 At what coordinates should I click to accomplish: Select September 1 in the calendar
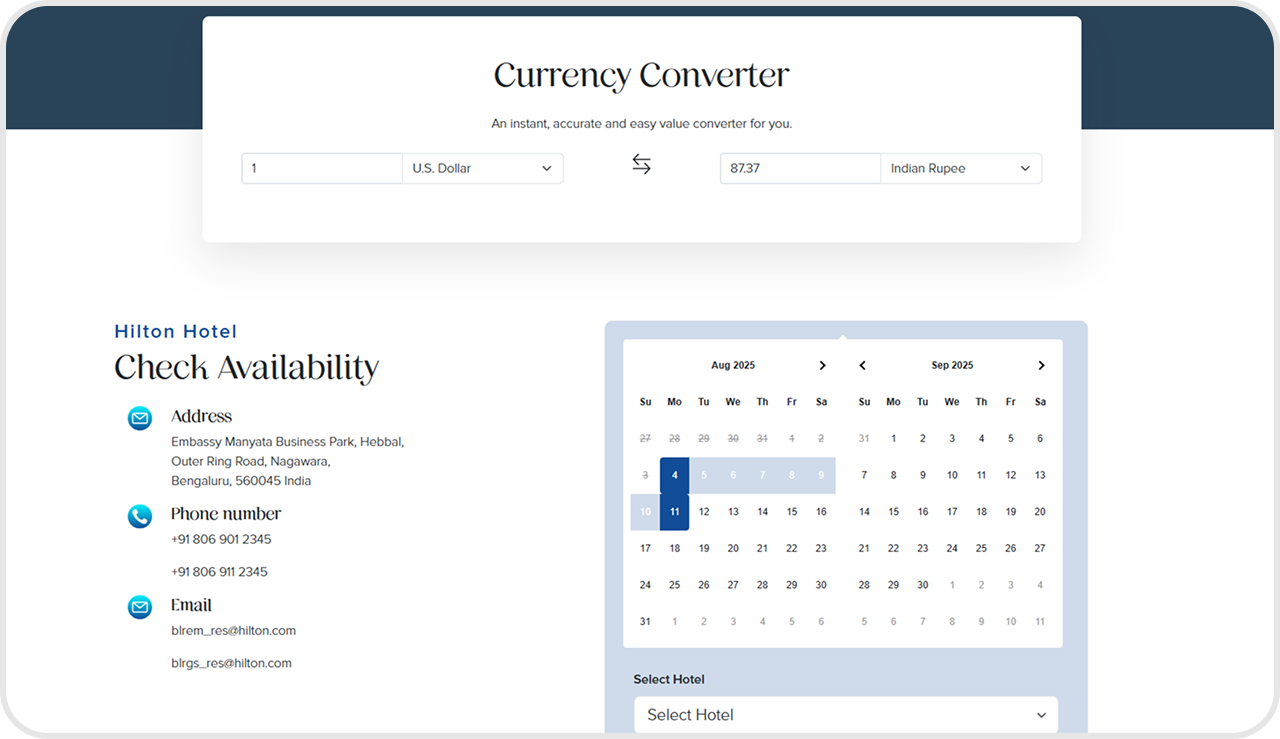[x=893, y=438]
